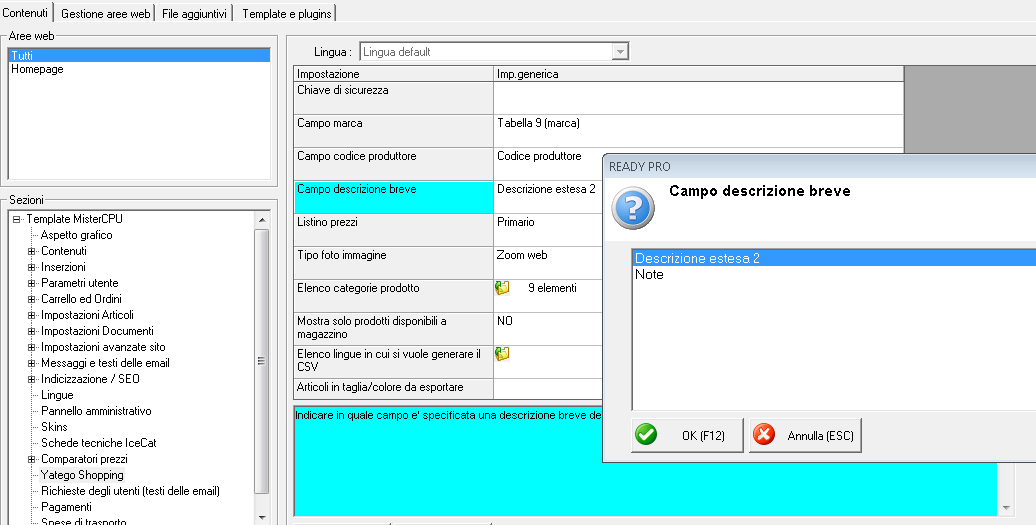Expand the Carrello ed Ordini node
Screen dimensions: 1036x525
pos(31,299)
